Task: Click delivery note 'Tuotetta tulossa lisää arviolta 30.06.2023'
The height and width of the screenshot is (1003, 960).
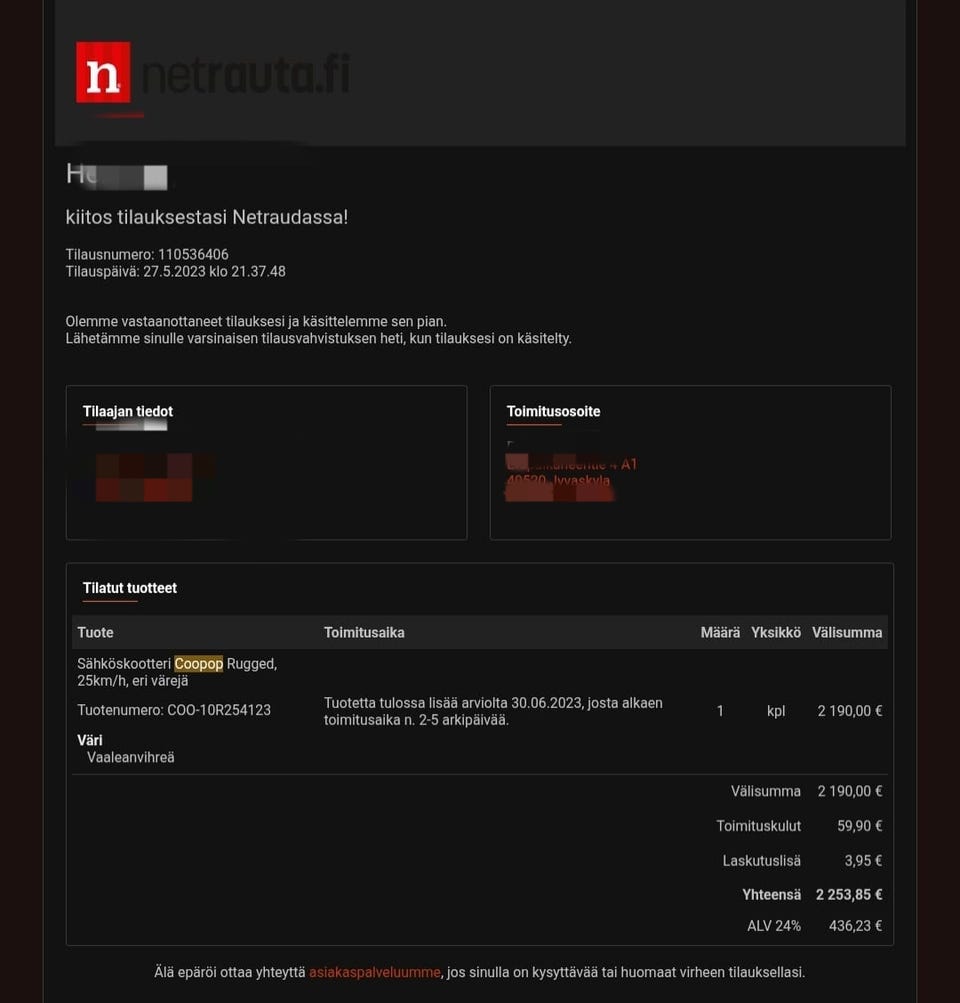Action: point(453,703)
